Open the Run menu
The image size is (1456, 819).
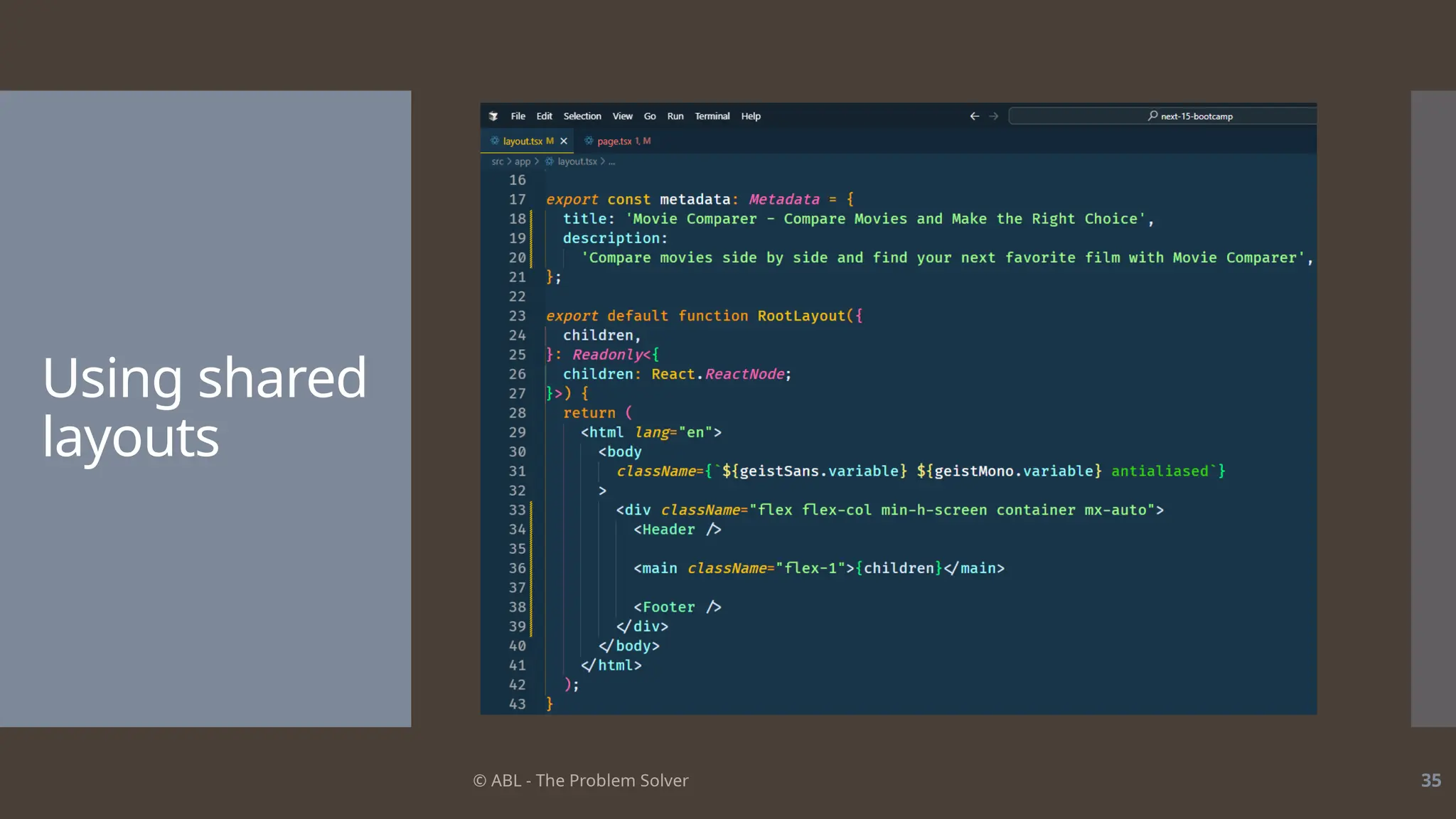[675, 116]
